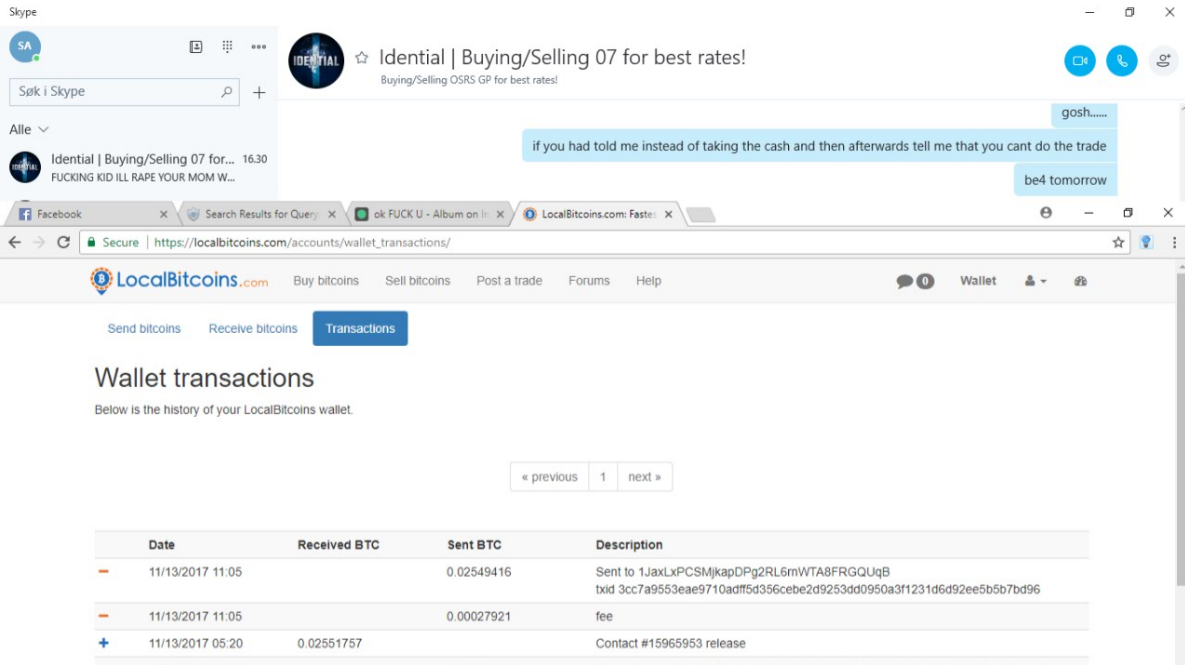Open the Buy bitcoins page
The height and width of the screenshot is (665, 1185).
[326, 281]
